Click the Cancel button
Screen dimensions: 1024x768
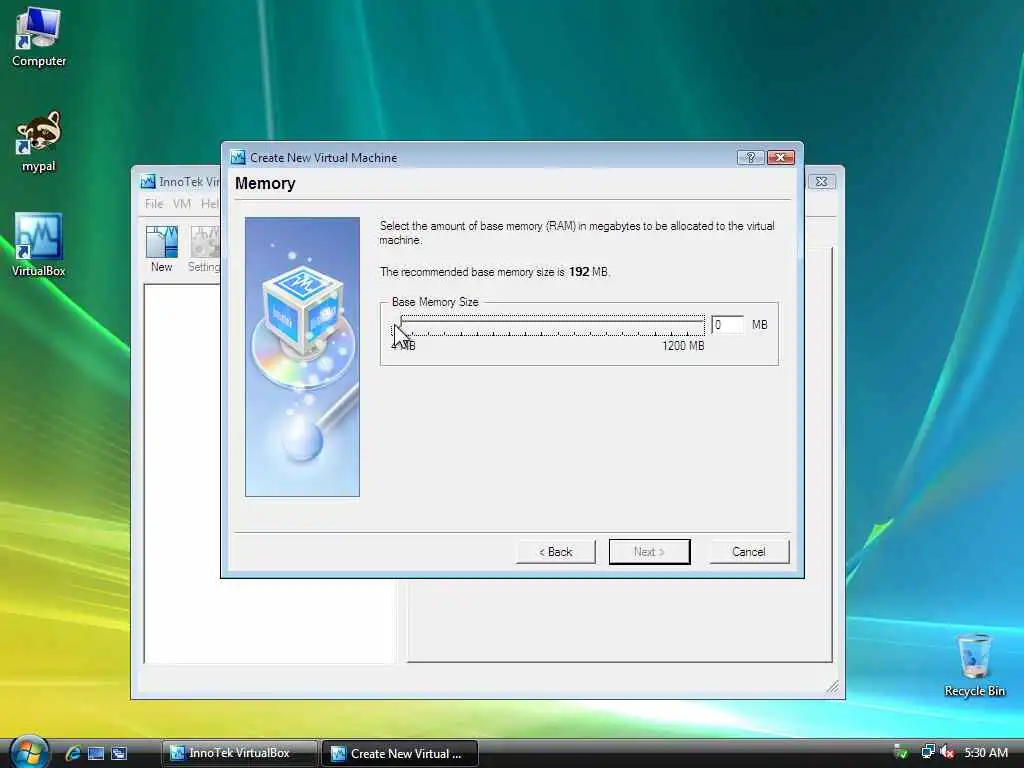pyautogui.click(x=749, y=552)
